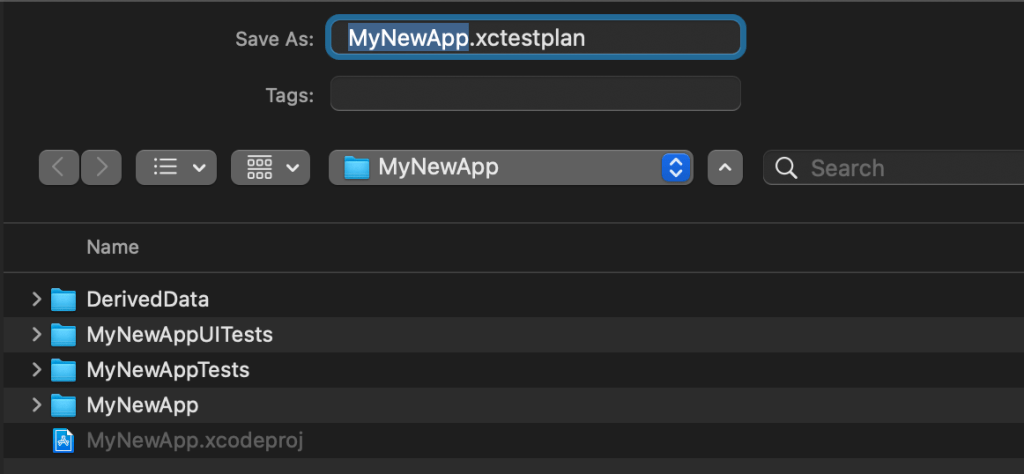1024x474 pixels.
Task: Click the magnifying glass search icon
Action: (x=787, y=167)
